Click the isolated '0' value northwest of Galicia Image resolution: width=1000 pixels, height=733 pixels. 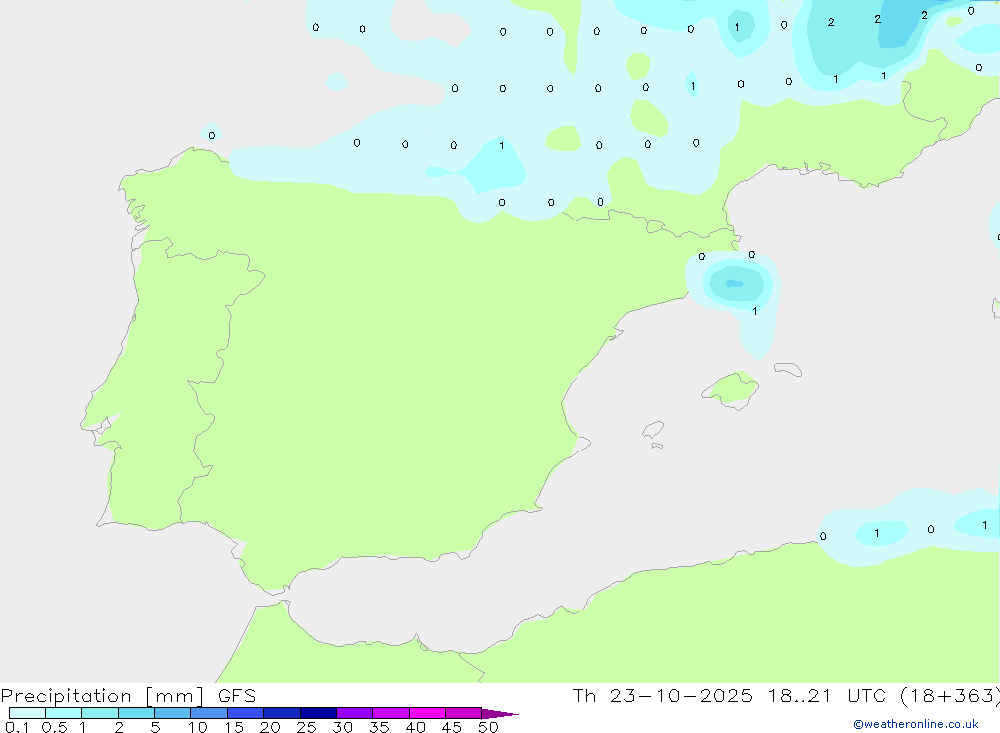212,135
